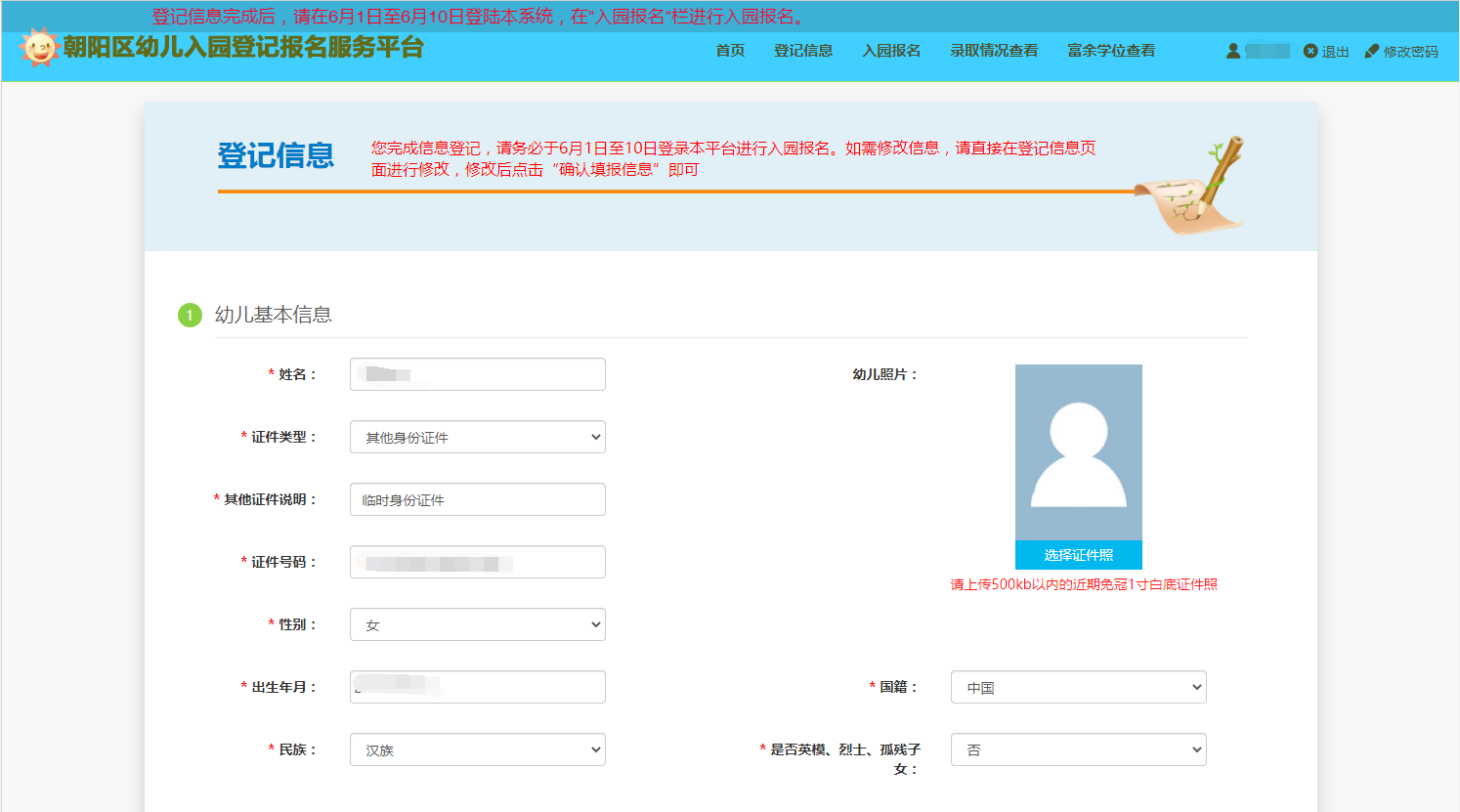The image size is (1460, 812).
Task: Expand the 国籍 dropdown
Action: point(1079,687)
